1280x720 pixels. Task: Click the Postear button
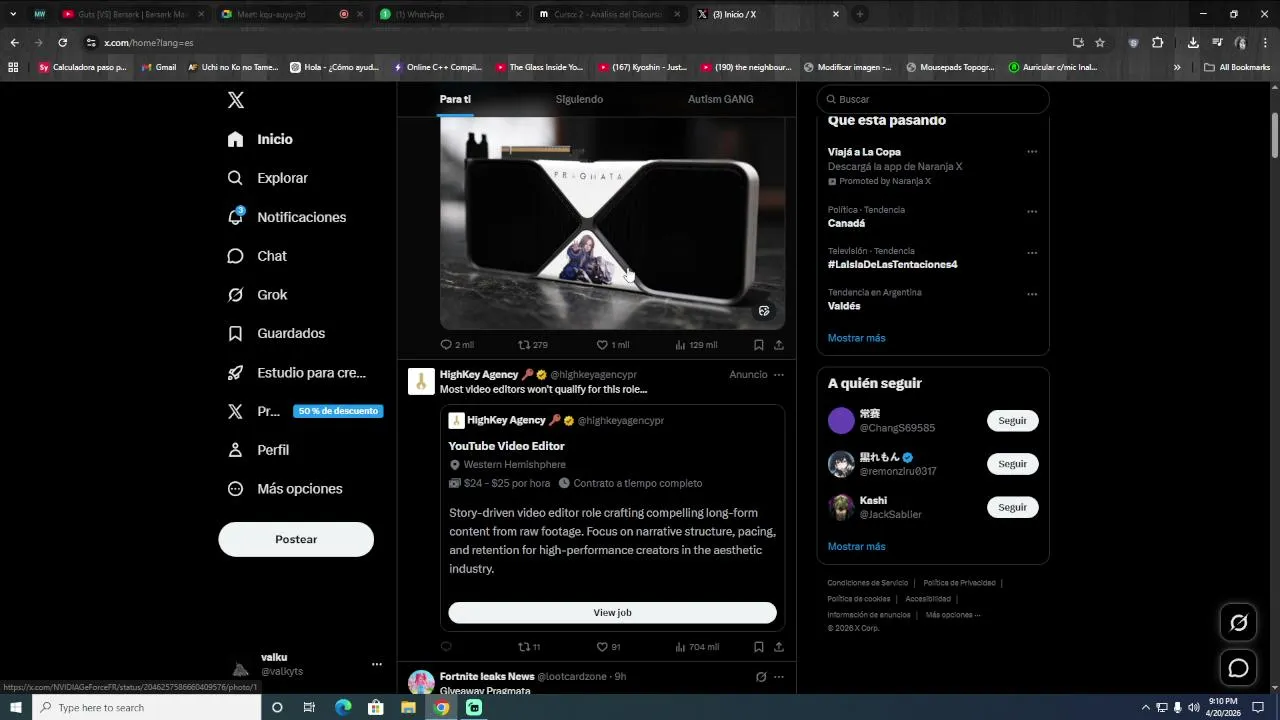(x=296, y=539)
